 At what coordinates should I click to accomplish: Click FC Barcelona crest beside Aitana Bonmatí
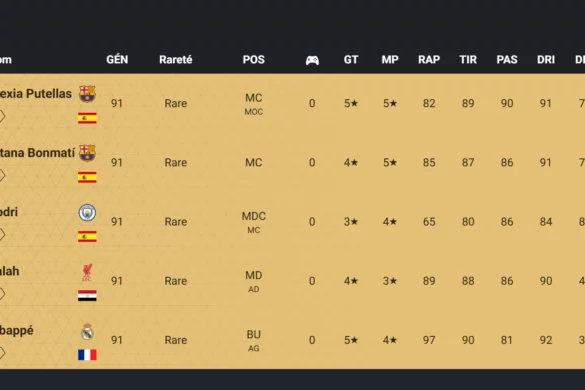(87, 153)
